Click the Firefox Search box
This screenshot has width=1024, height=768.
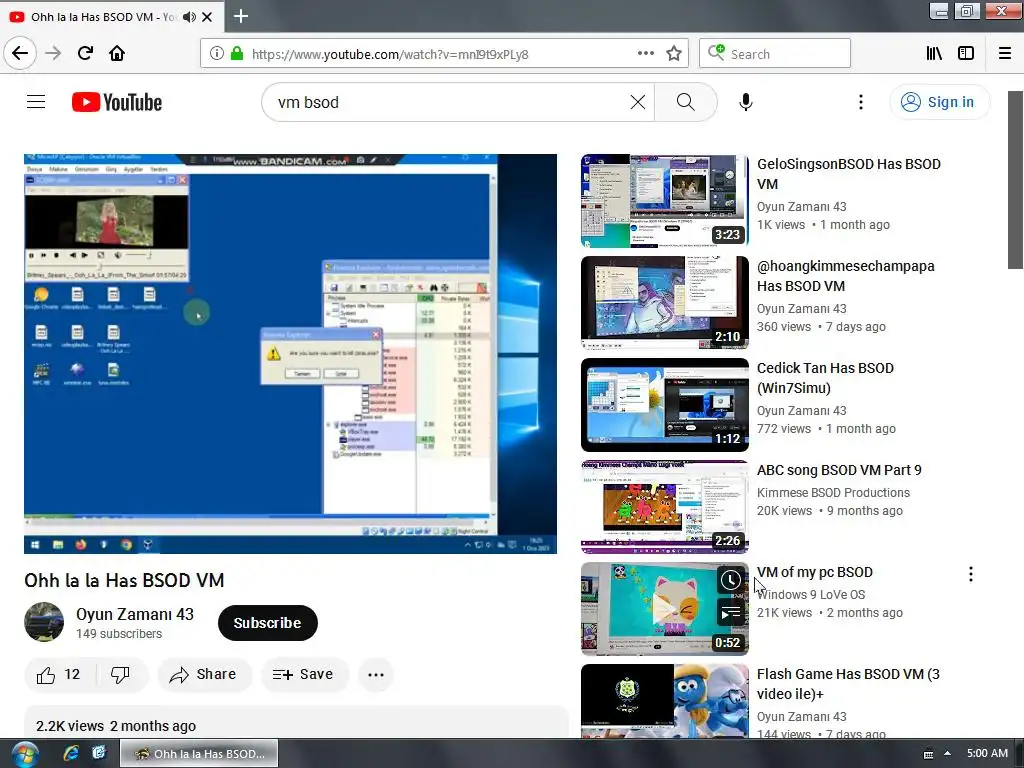[775, 54]
